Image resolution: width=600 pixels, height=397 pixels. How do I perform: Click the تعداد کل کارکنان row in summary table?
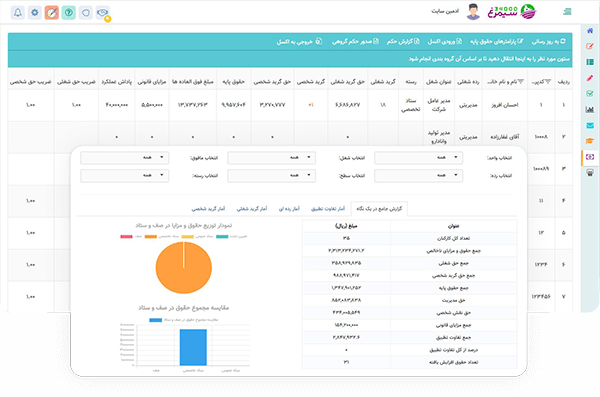click(409, 238)
